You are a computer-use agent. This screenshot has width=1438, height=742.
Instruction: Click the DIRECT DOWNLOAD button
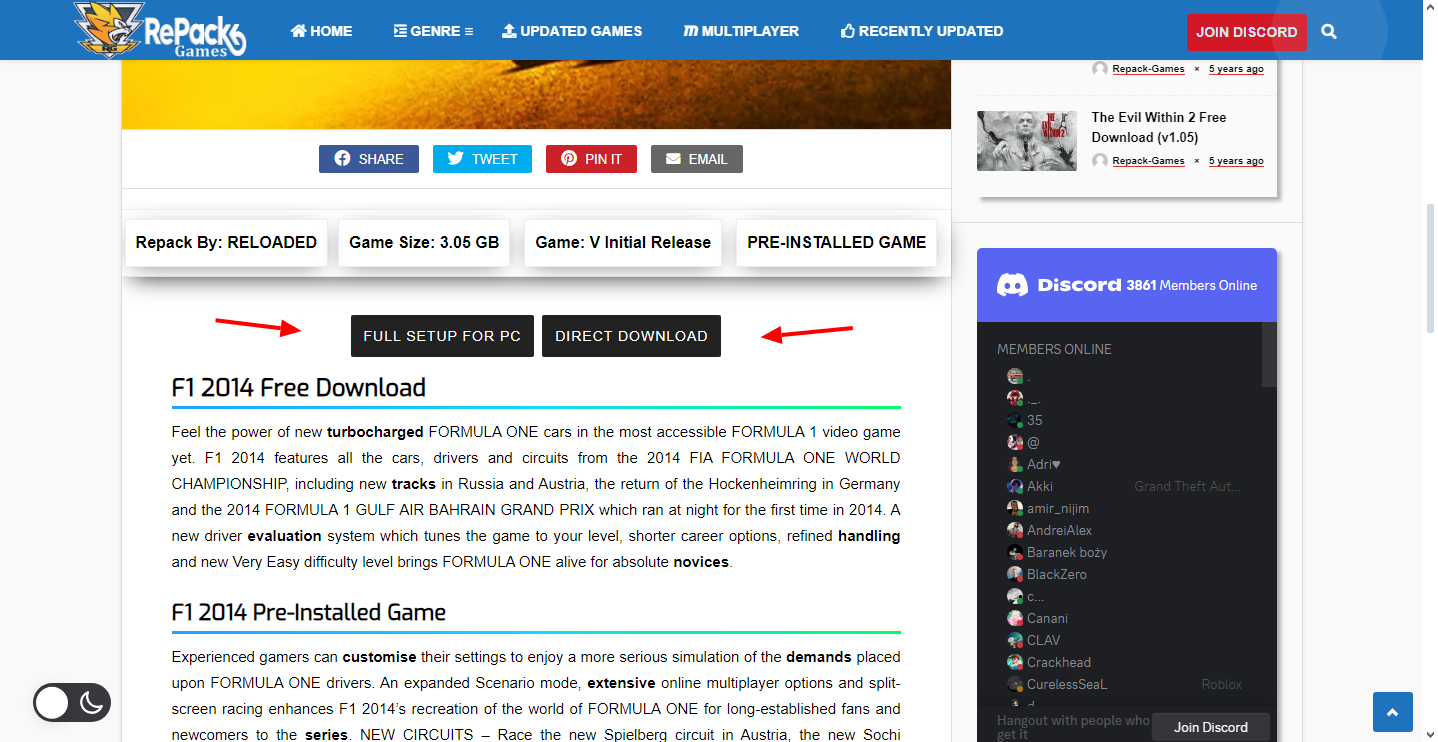[631, 336]
